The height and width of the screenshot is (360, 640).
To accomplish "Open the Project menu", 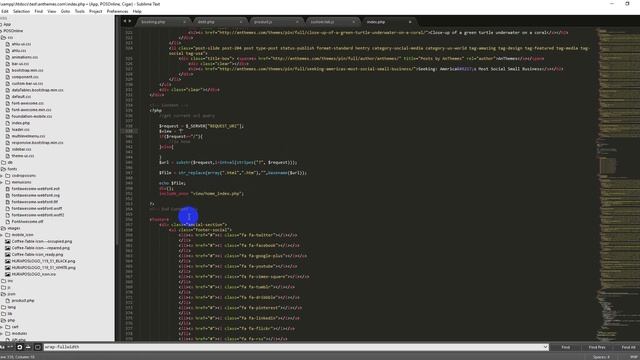I will 96,11.
